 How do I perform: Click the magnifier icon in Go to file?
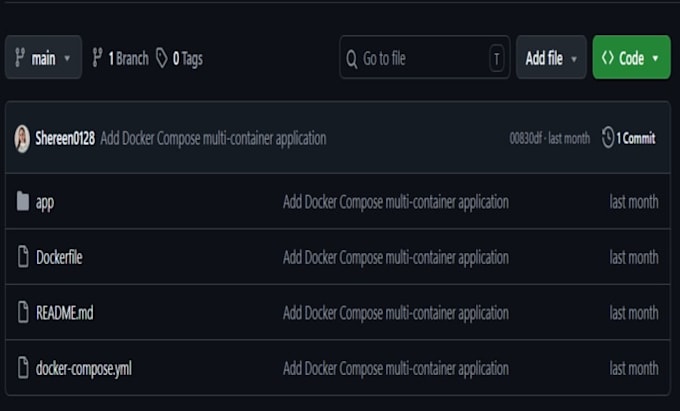pyautogui.click(x=352, y=59)
